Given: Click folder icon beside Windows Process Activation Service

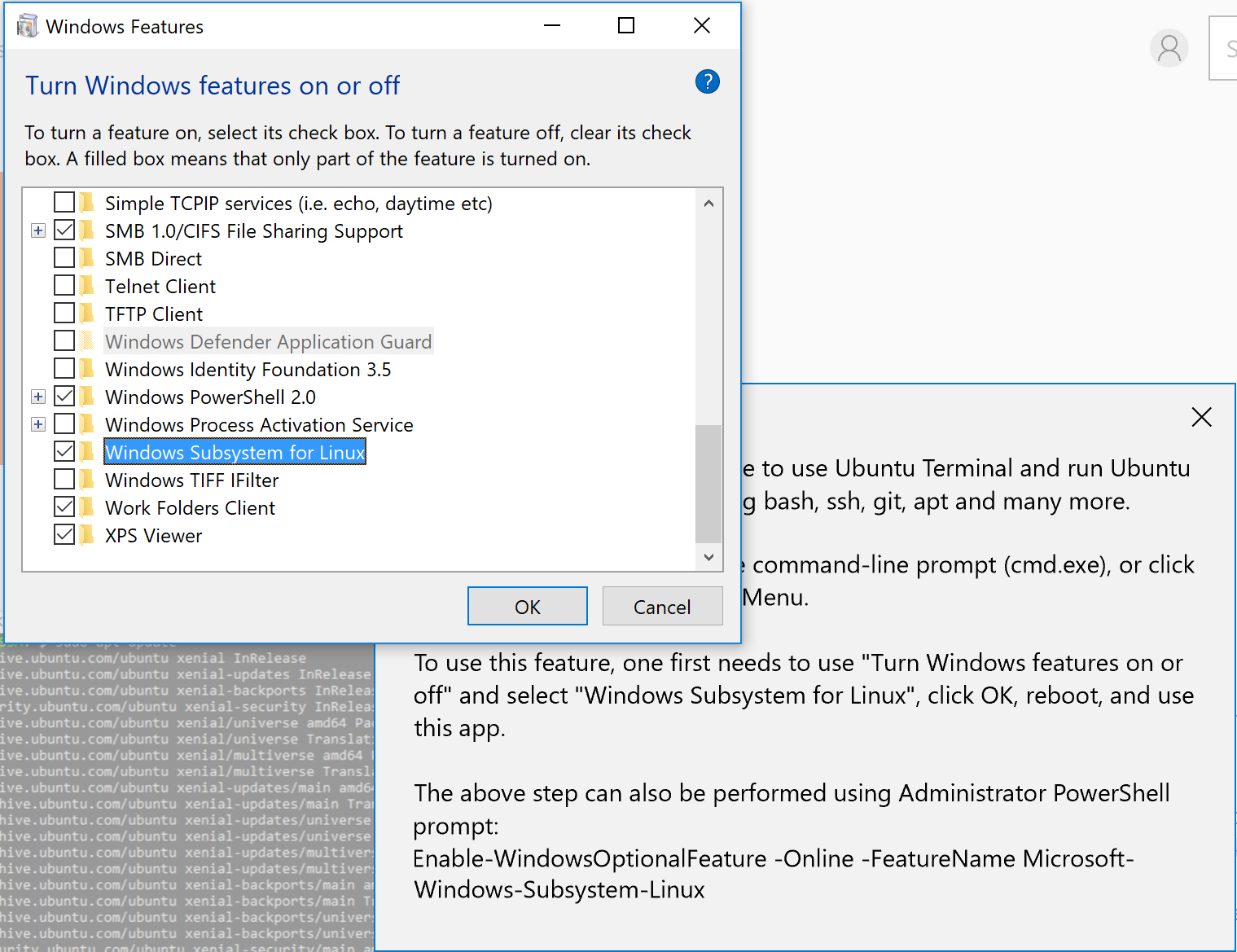Looking at the screenshot, I should (87, 424).
